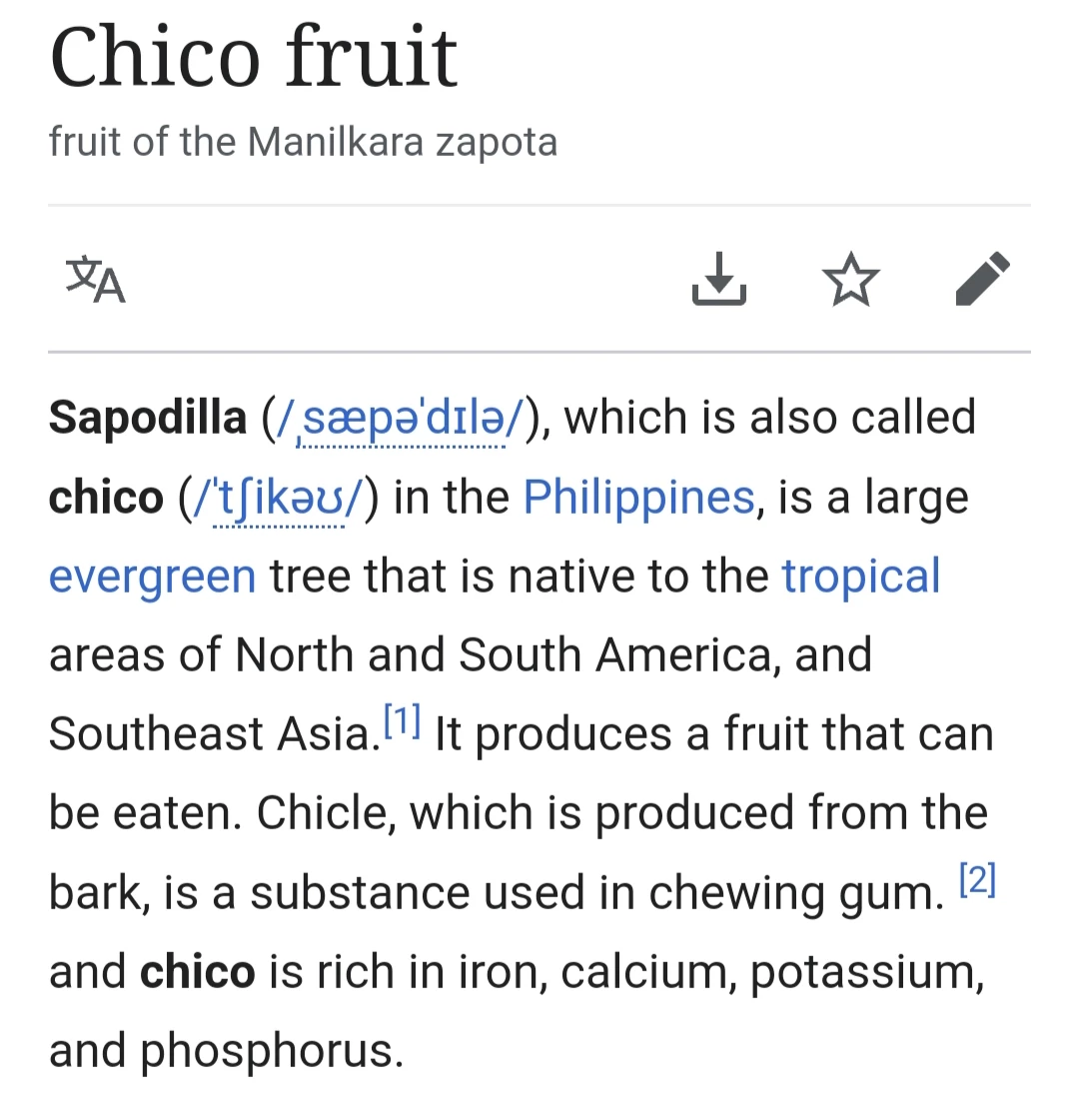Screen dimensions: 1079x1120
Task: Open the Sapodilla IPA pronunciation link
Action: point(401,418)
